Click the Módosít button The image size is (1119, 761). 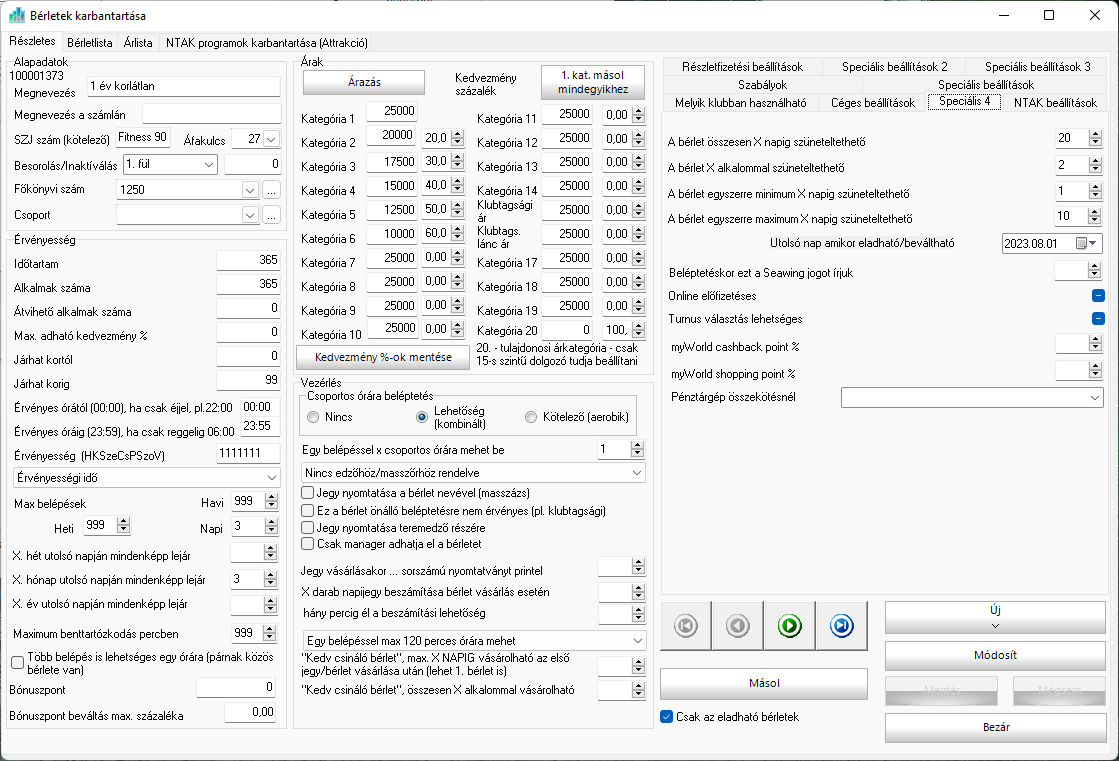(995, 655)
